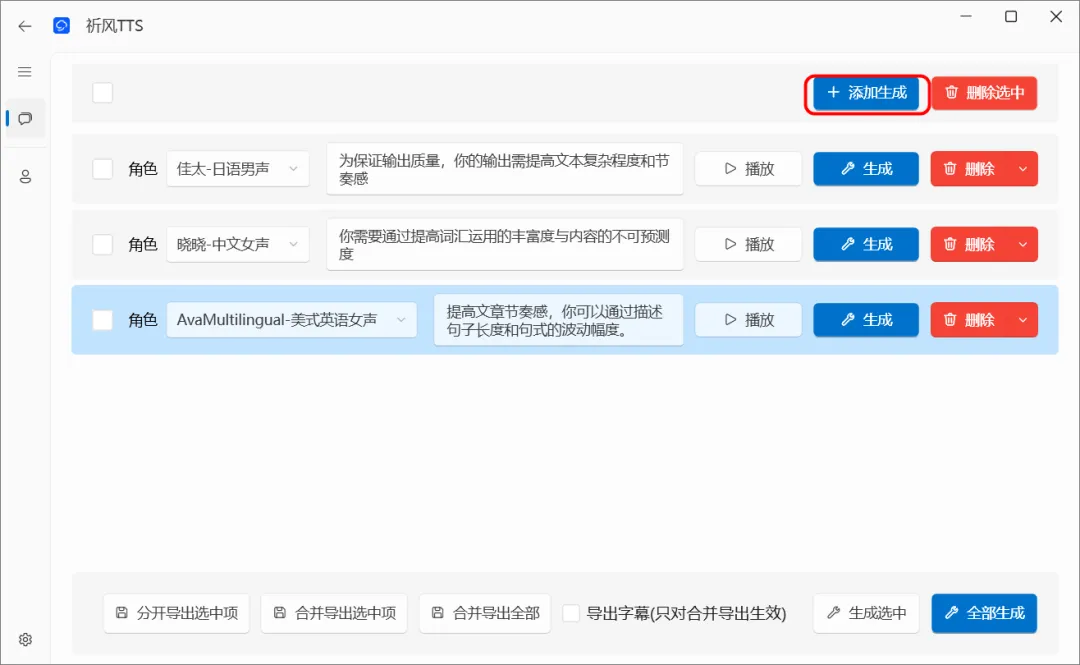Open the 佳太-日语男声 voice dropdown

pyautogui.click(x=238, y=169)
